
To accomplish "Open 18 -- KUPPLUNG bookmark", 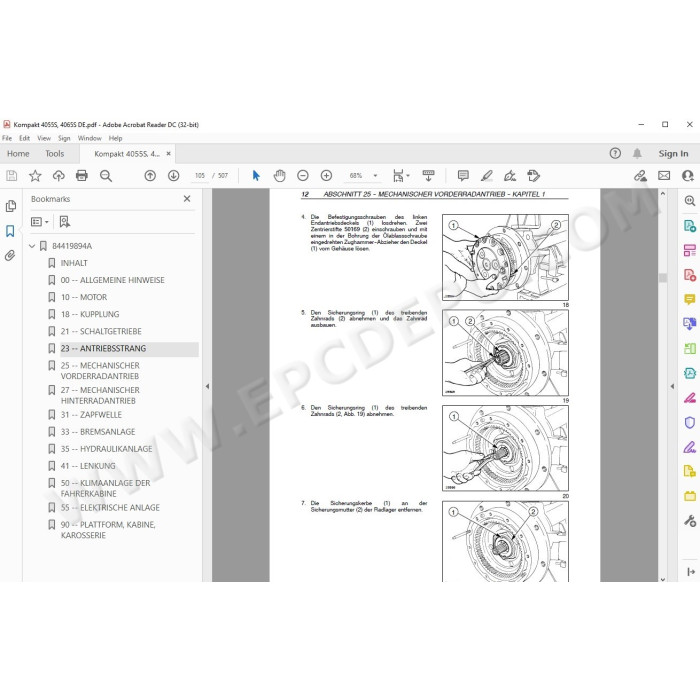I will click(90, 314).
